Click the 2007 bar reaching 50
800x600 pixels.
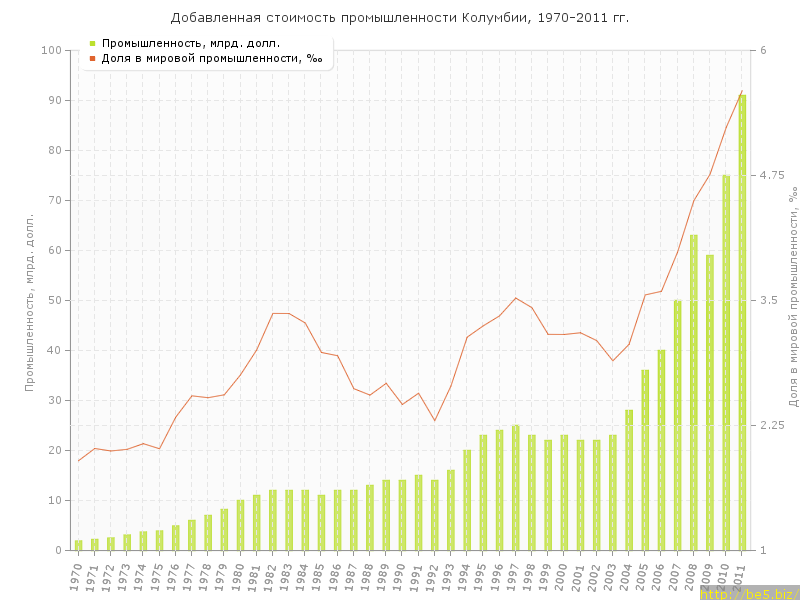tap(677, 425)
